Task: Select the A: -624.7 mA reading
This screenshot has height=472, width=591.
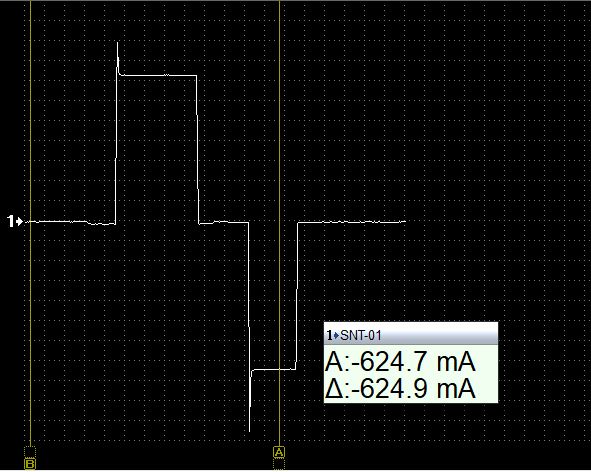Action: (x=400, y=362)
